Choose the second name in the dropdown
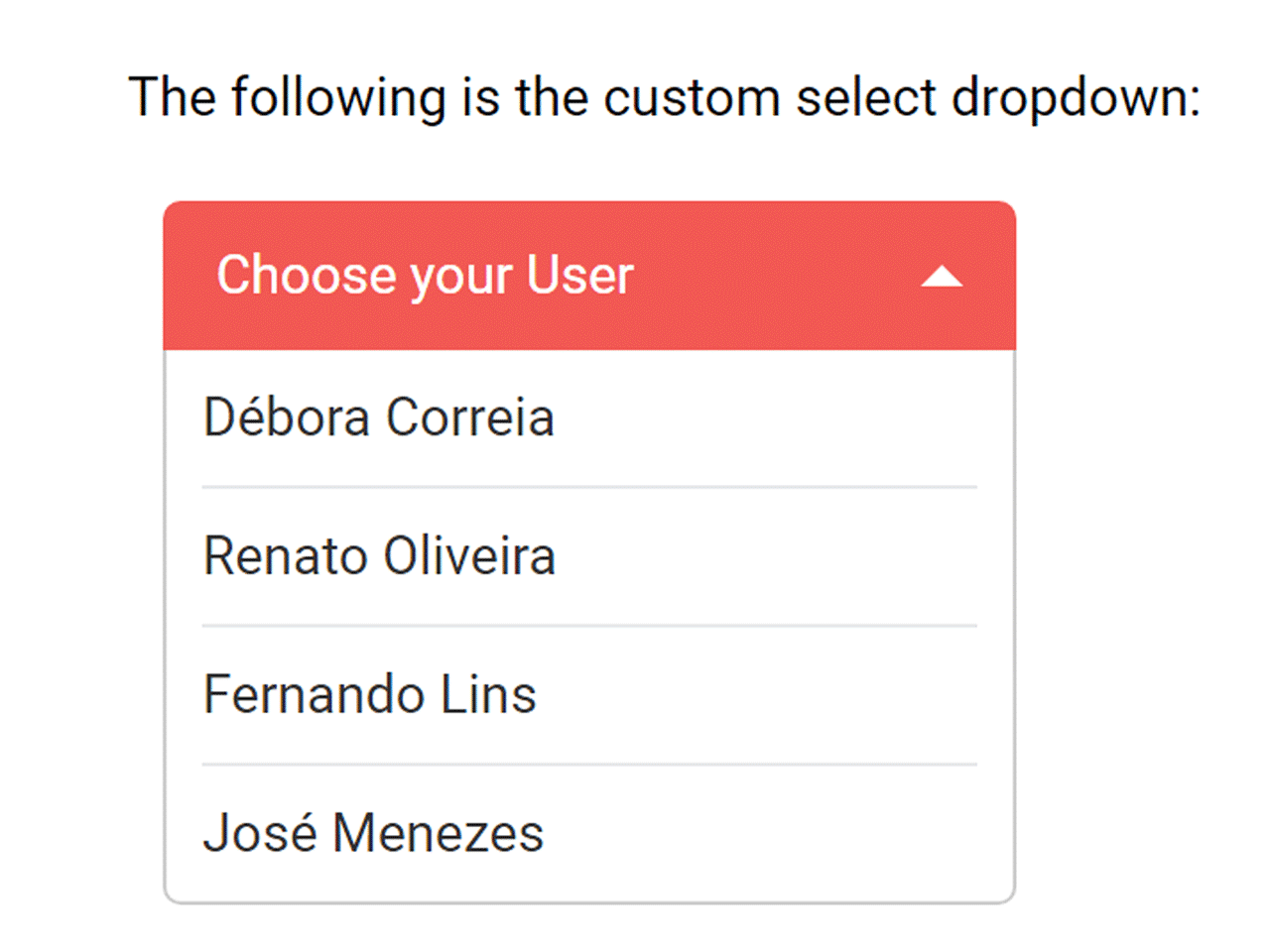This screenshot has height=952, width=1270. 379,556
